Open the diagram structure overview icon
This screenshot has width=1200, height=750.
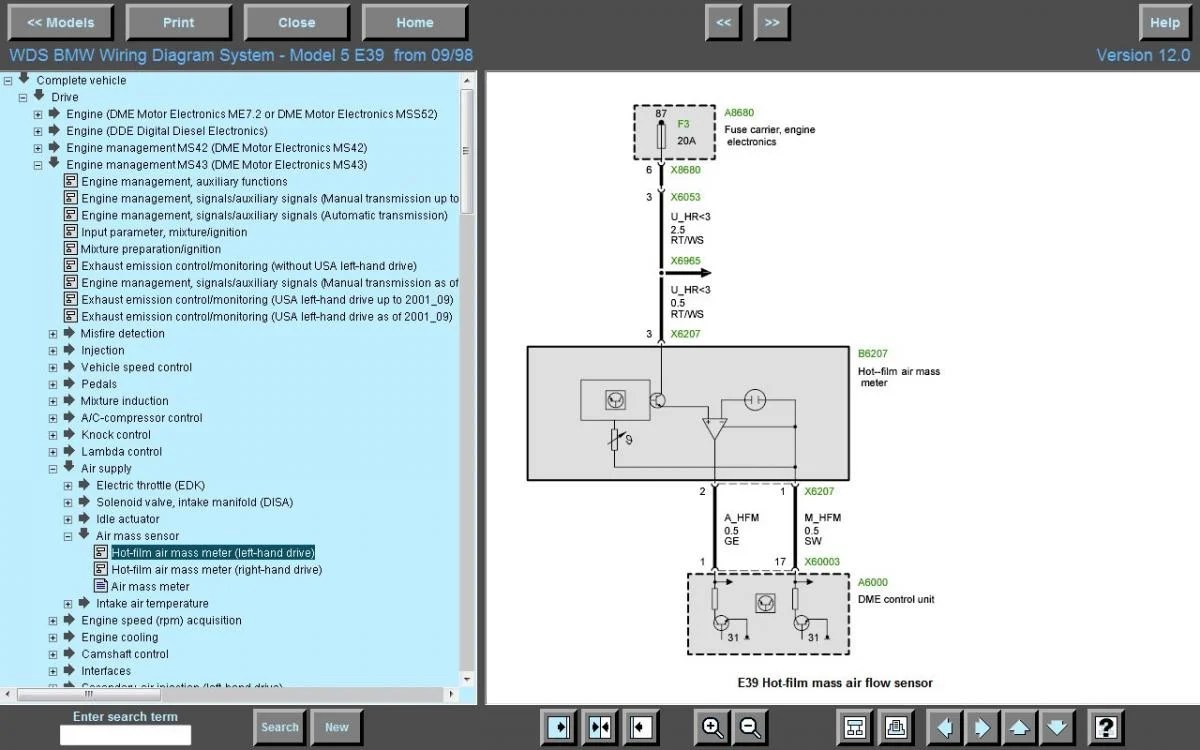[855, 727]
